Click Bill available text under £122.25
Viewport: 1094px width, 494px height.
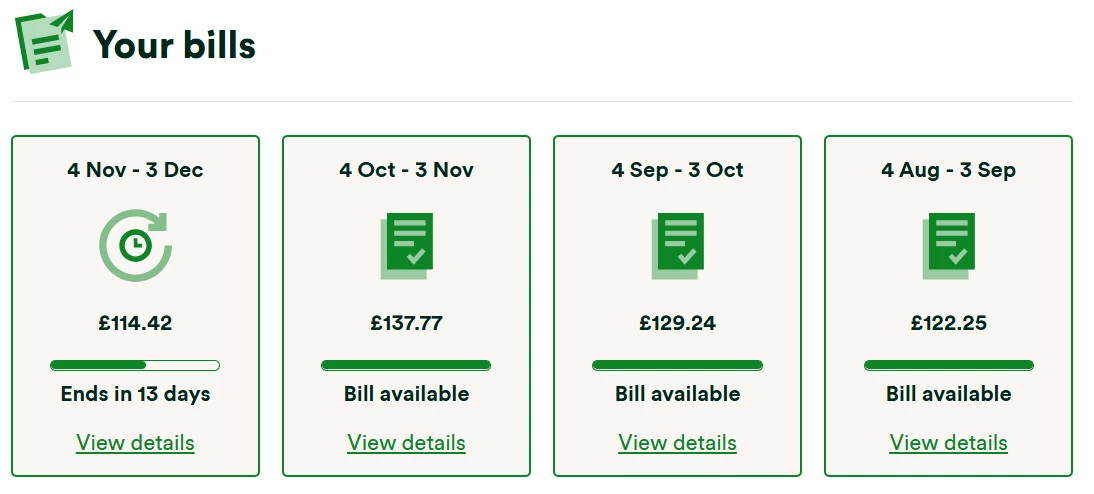pos(948,393)
